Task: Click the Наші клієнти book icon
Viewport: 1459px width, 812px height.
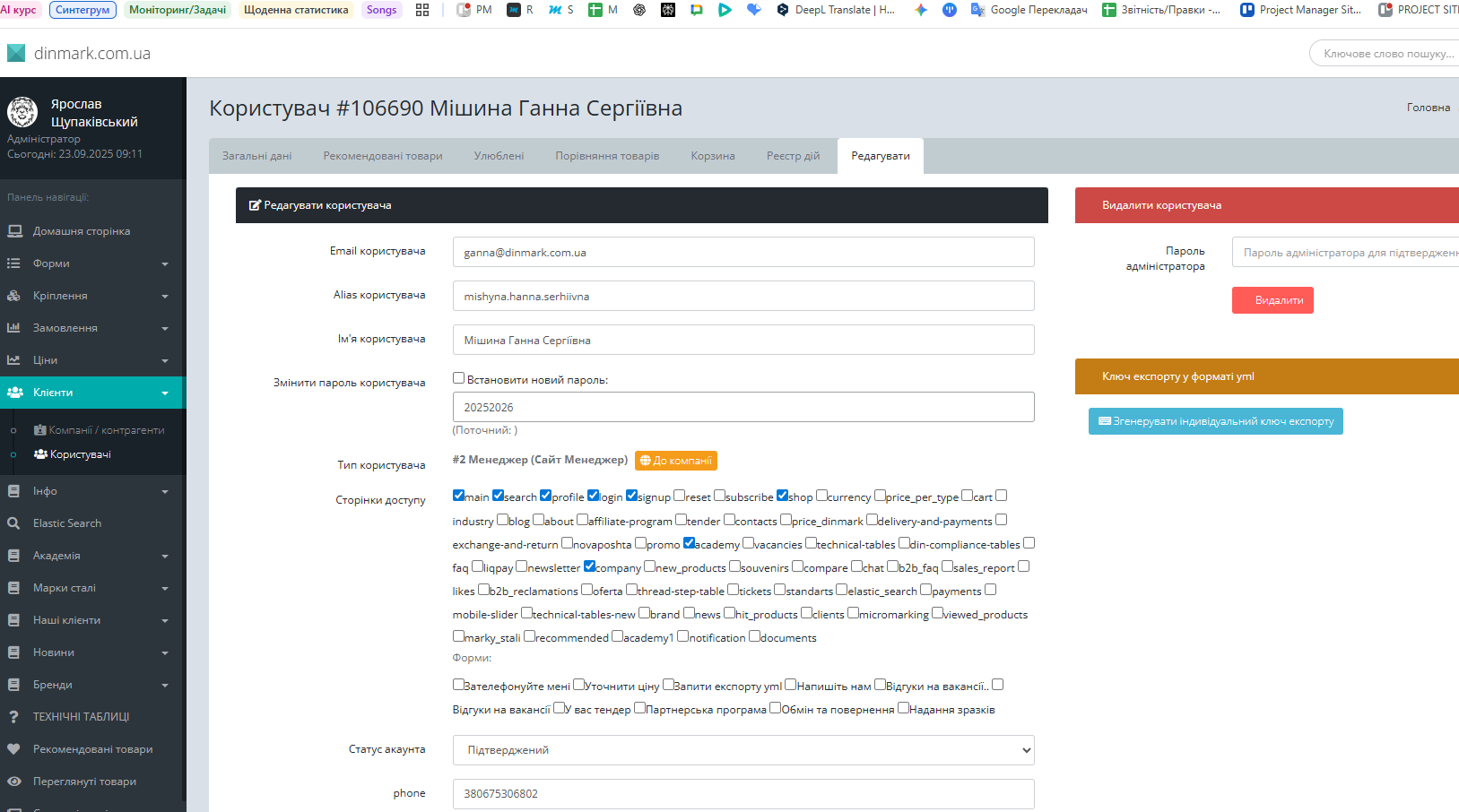Action: (x=13, y=620)
